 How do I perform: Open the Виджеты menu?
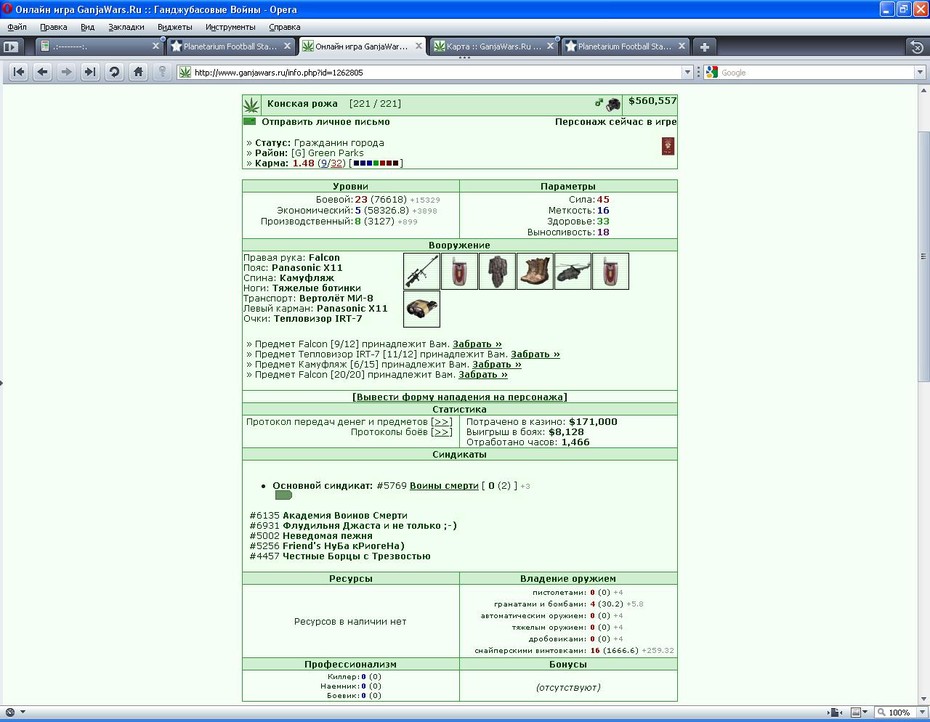(x=174, y=27)
